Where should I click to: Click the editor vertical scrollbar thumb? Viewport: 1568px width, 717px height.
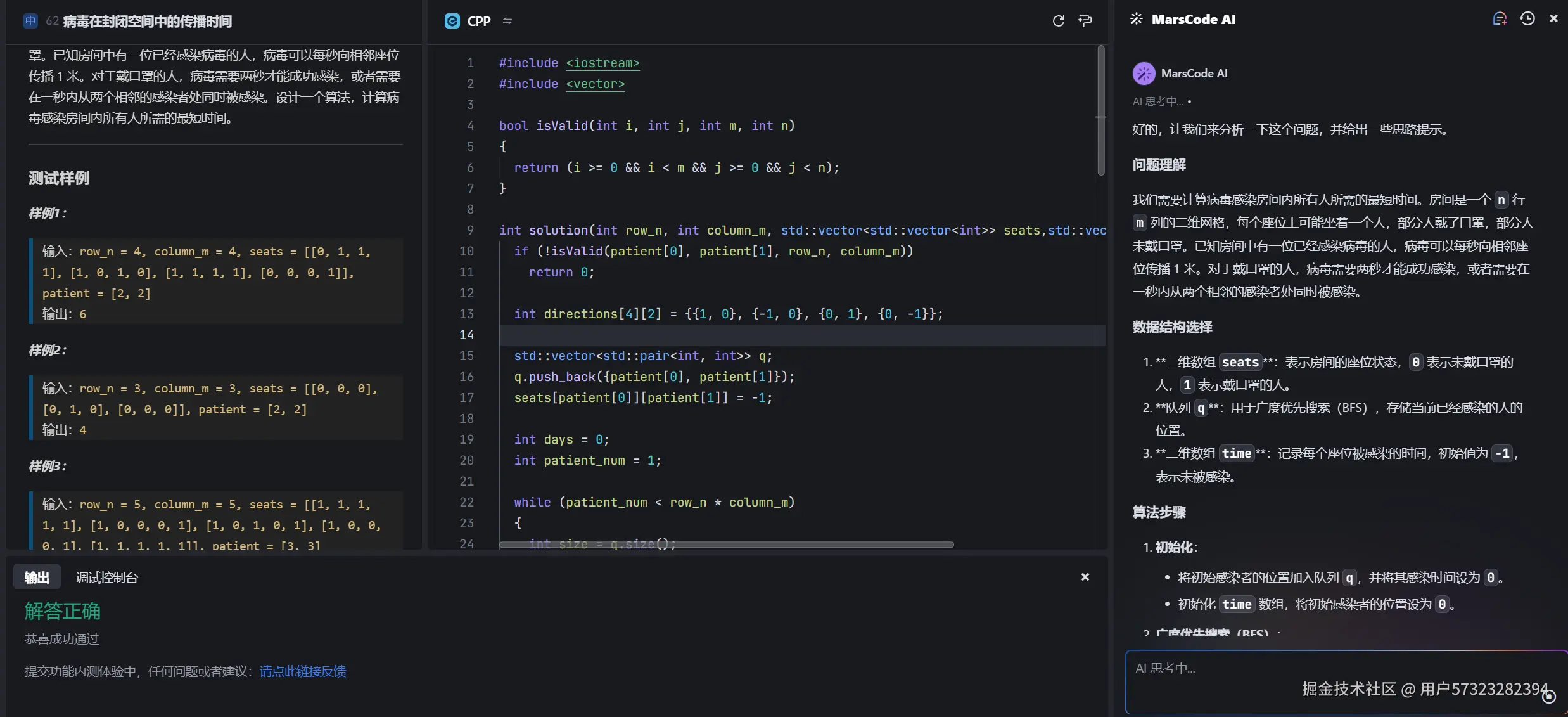(1101, 111)
